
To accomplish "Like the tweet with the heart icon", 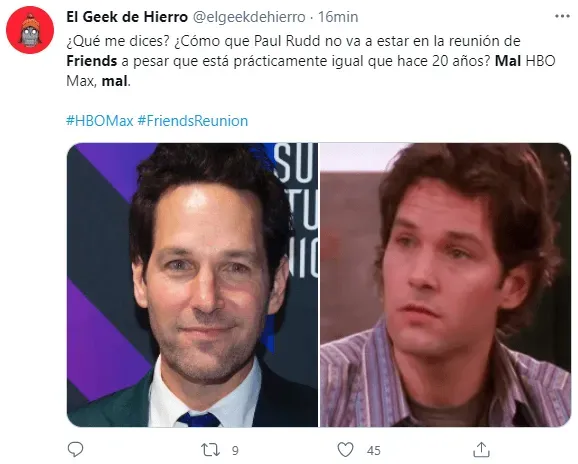I will tap(345, 450).
